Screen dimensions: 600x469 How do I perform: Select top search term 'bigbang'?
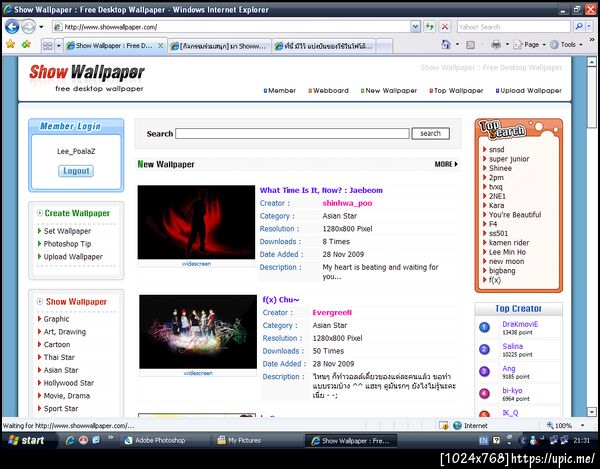point(502,271)
